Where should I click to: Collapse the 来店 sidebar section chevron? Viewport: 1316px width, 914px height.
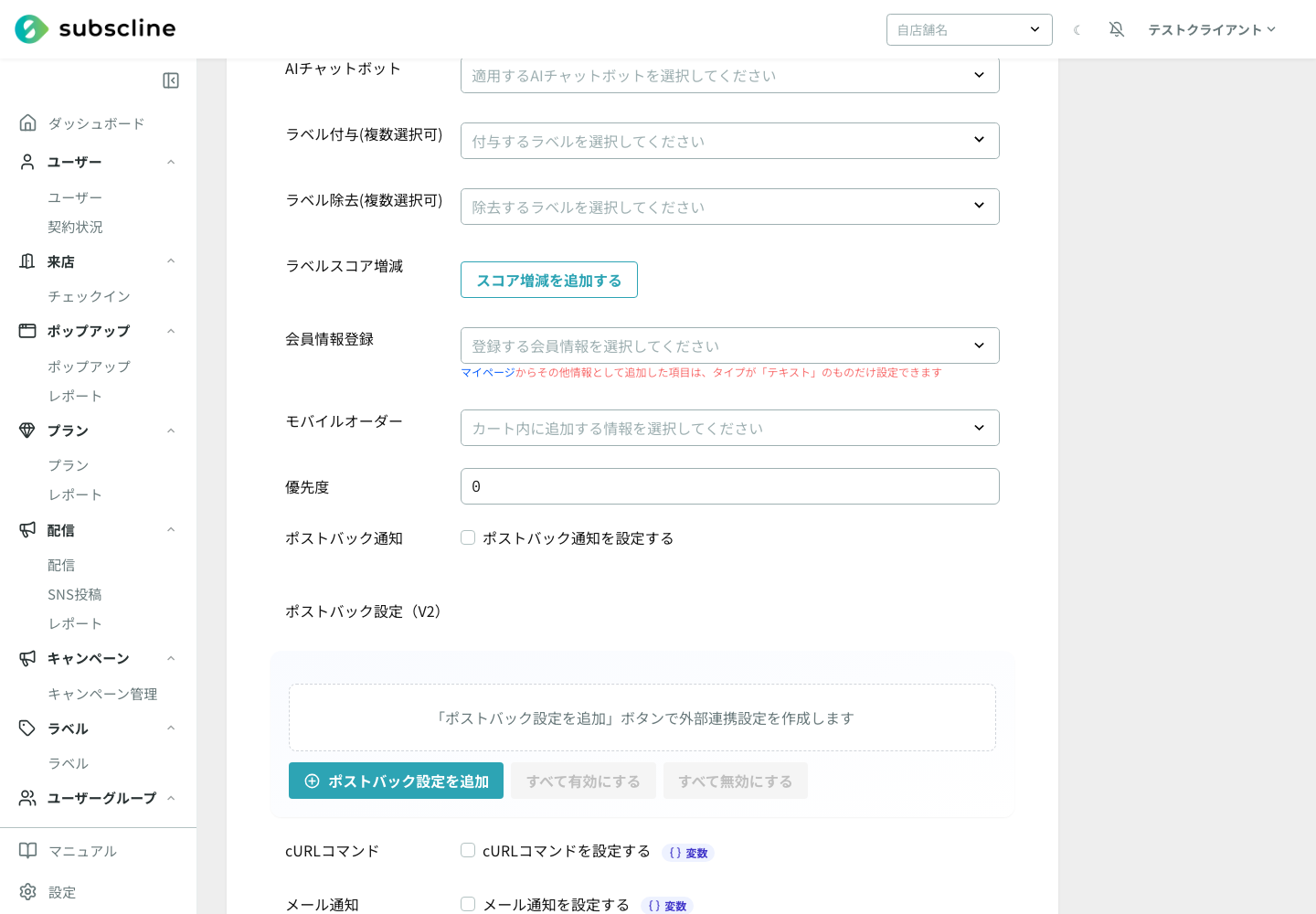click(x=171, y=261)
